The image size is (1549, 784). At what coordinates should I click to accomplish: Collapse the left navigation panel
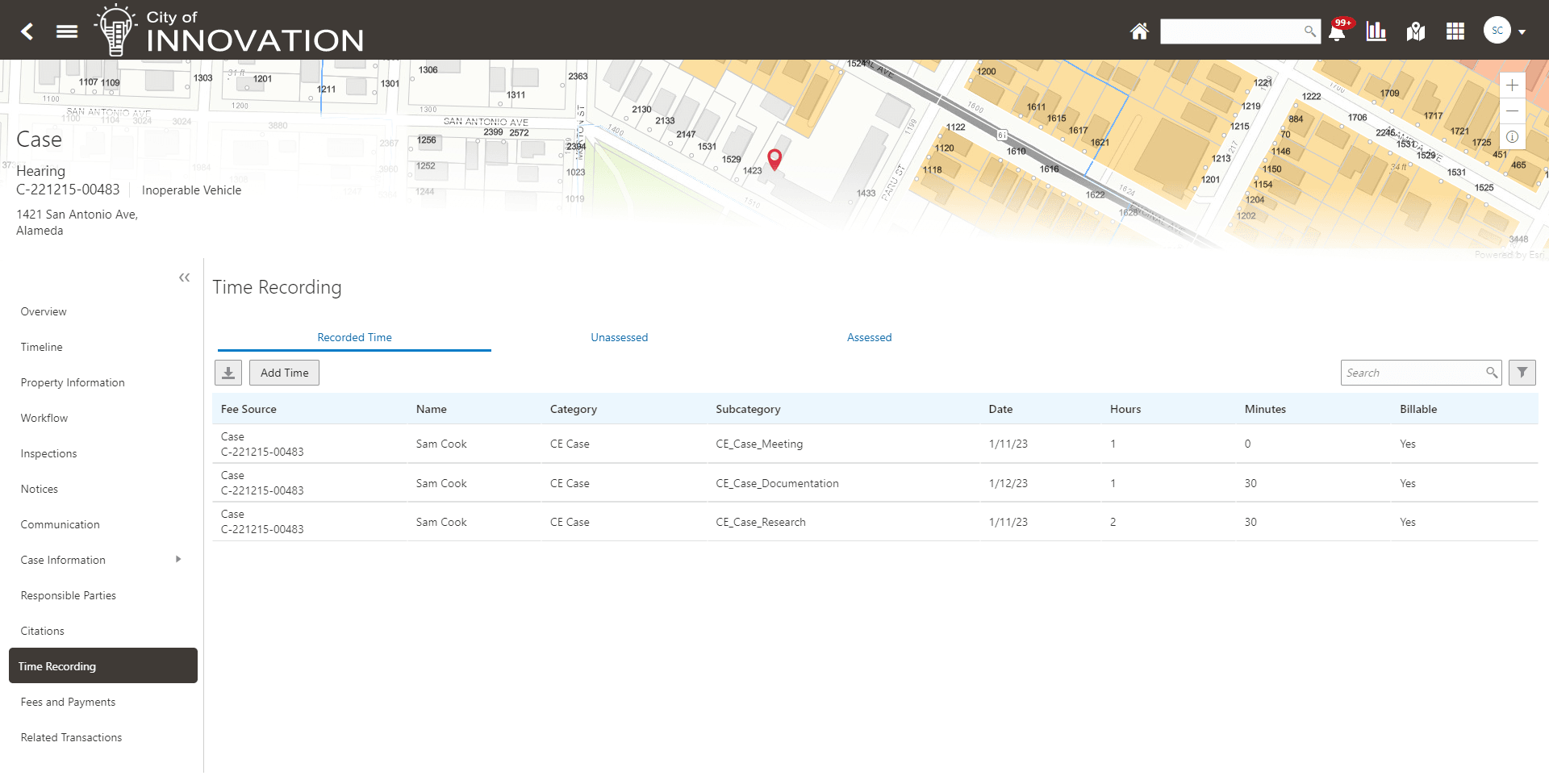click(x=184, y=277)
